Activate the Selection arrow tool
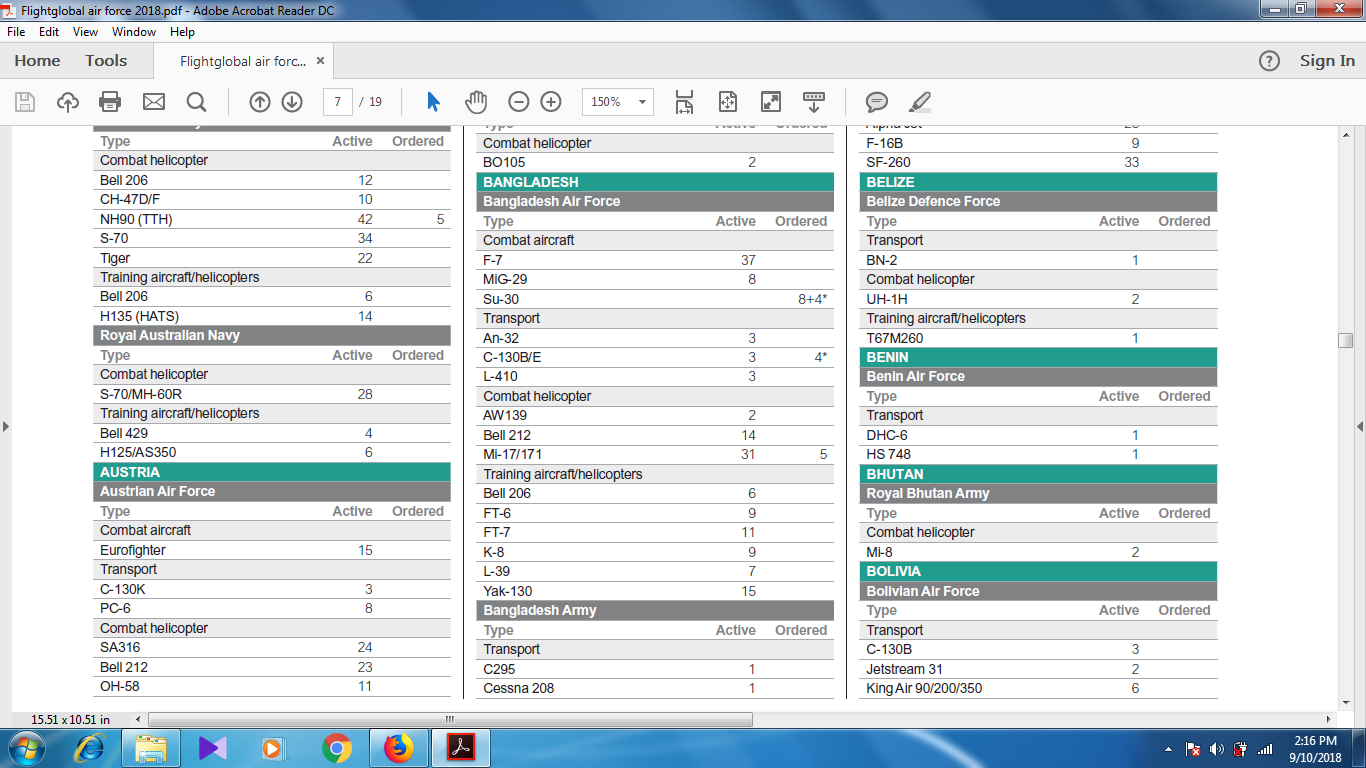1366x768 pixels. (433, 102)
